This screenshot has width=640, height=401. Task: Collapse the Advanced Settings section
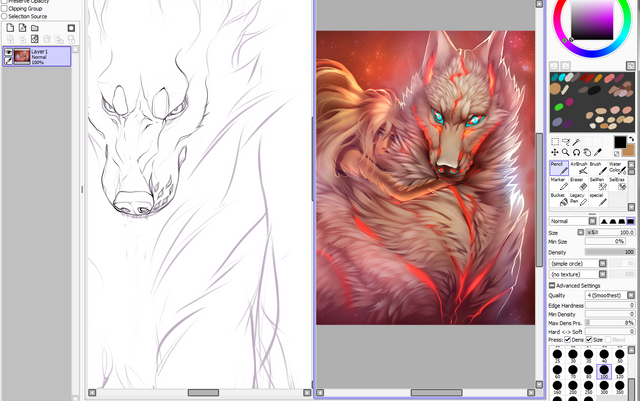[552, 285]
